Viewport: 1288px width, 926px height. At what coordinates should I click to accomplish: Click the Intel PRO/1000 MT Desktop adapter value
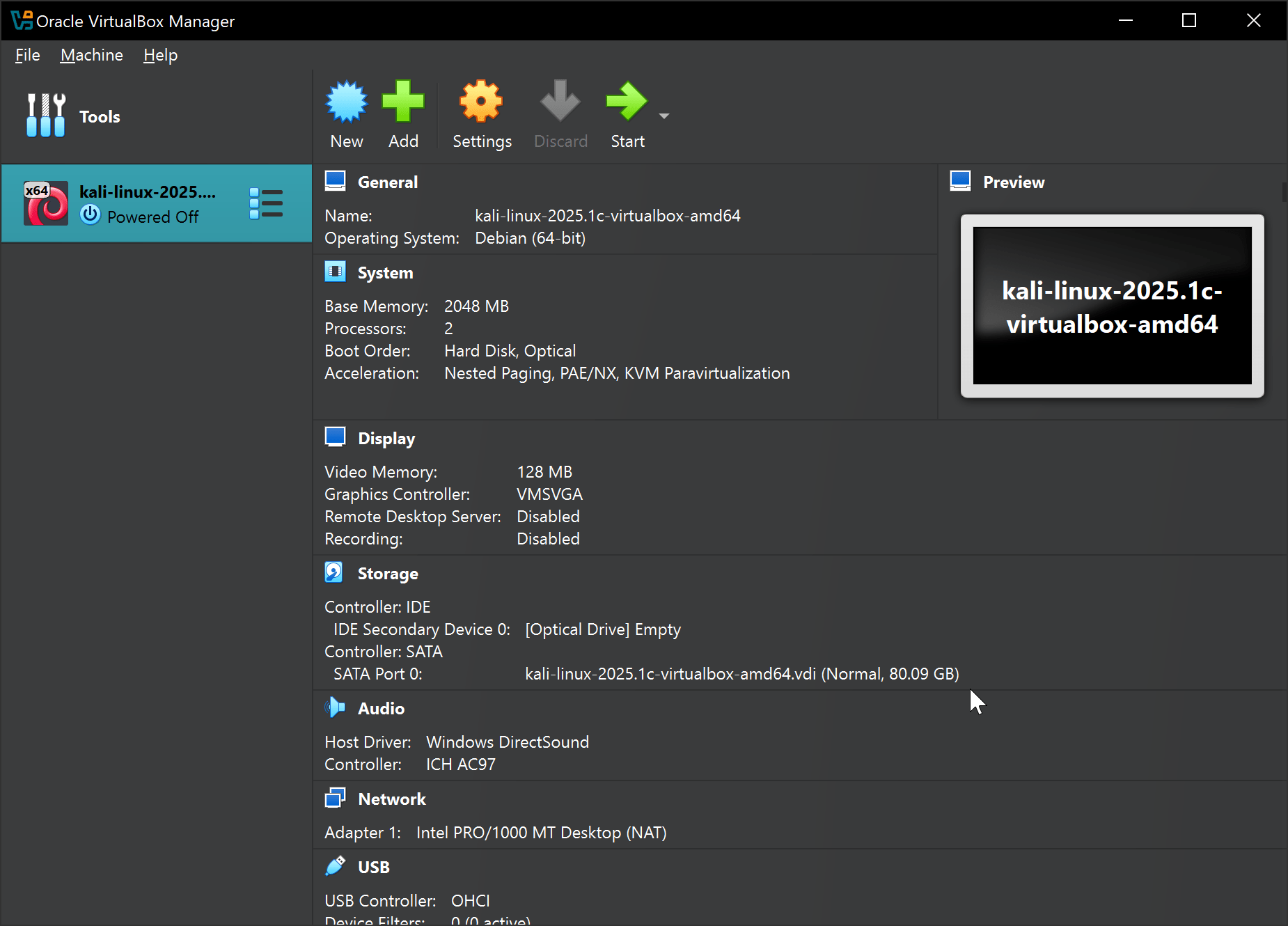pos(541,833)
